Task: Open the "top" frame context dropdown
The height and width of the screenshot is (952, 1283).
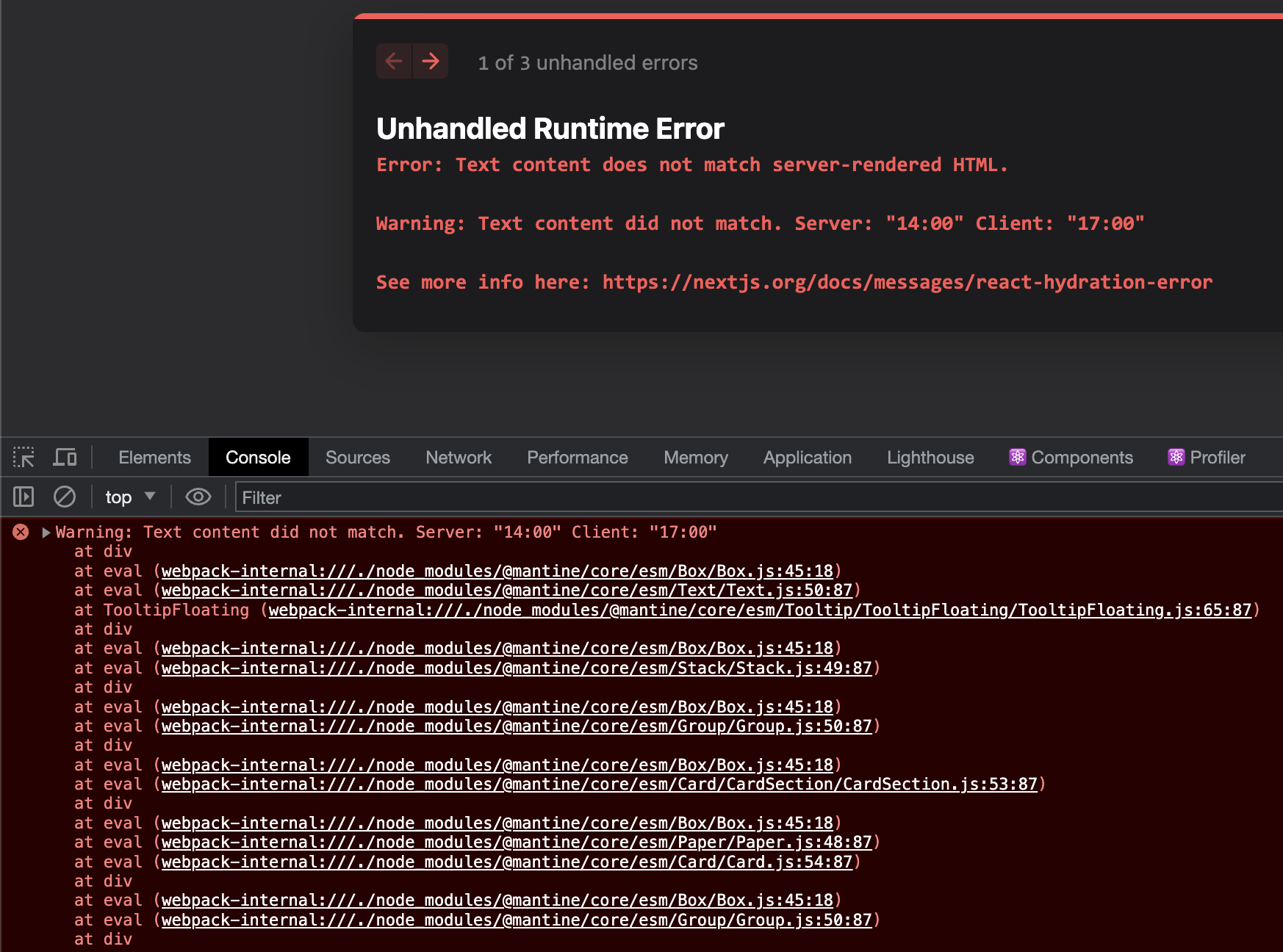Action: (x=129, y=497)
